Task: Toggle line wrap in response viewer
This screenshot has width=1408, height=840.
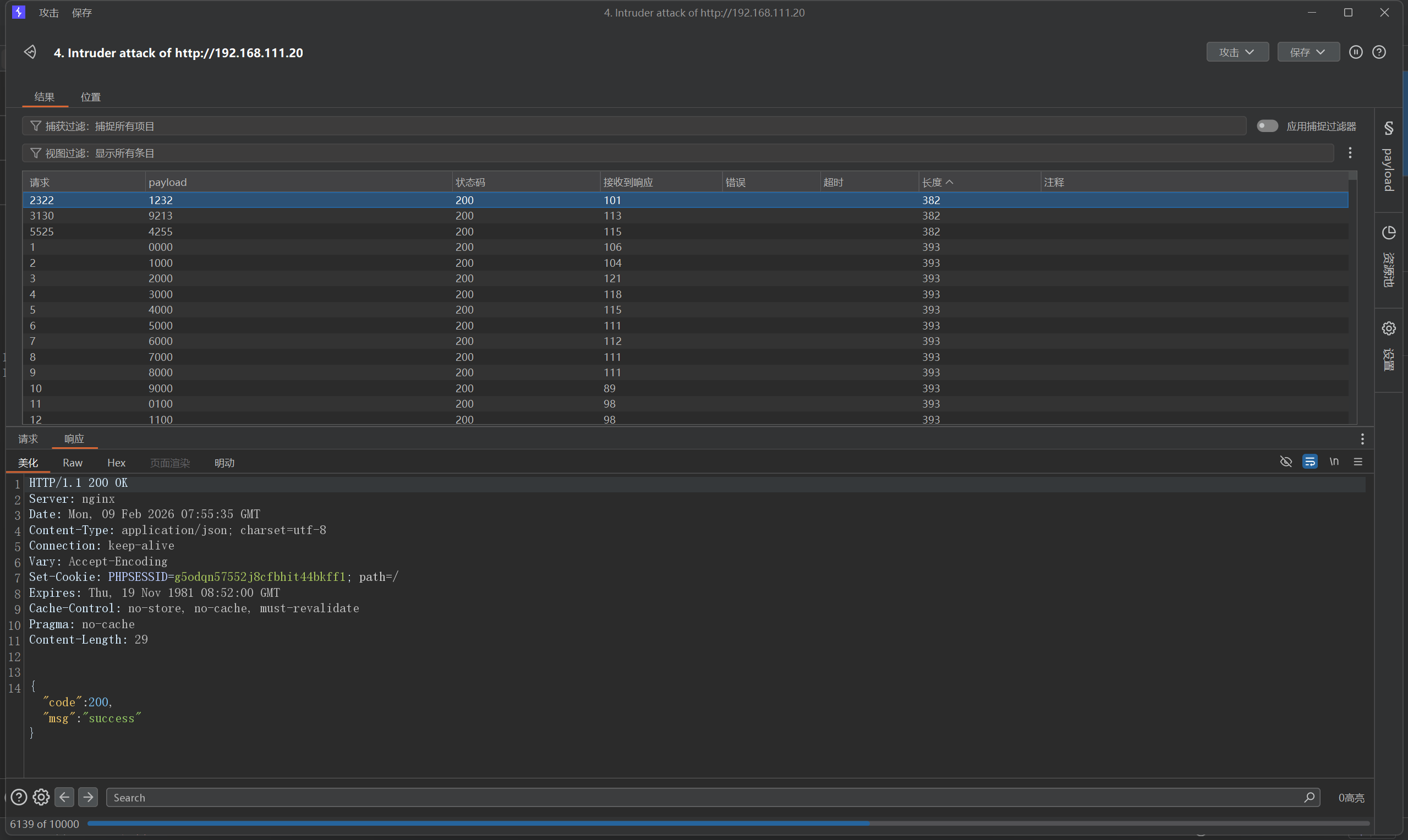Action: coord(1310,462)
